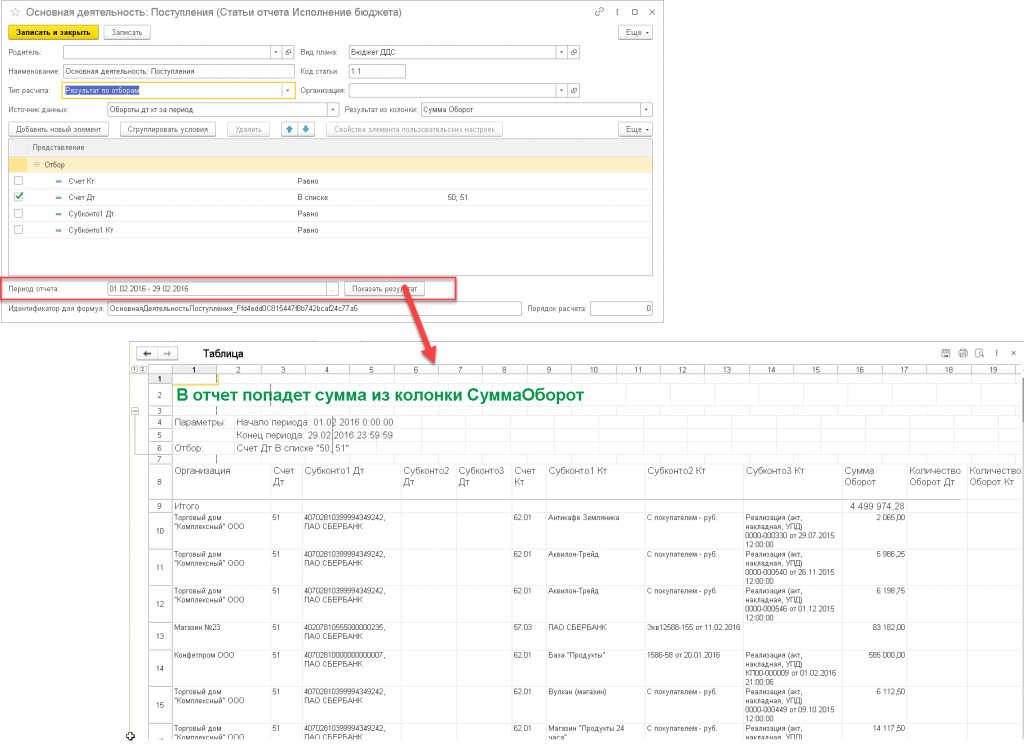This screenshot has height=750, width=1024.
Task: Click the dash icon beside Счет Кт
Action: coord(59,181)
